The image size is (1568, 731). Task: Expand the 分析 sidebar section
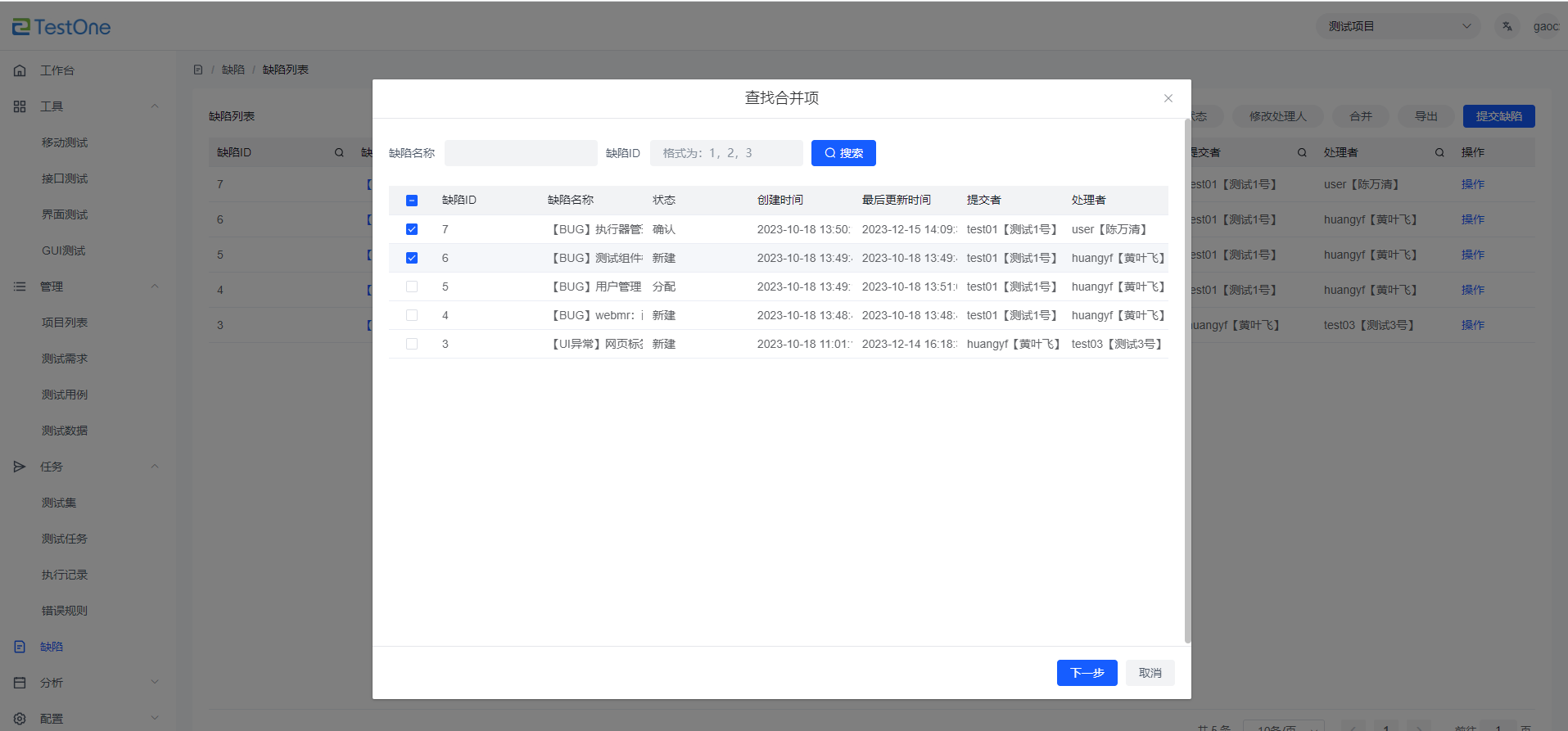155,683
